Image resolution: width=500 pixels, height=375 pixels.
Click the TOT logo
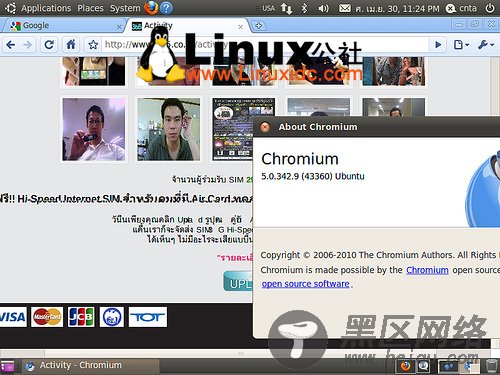[x=148, y=317]
